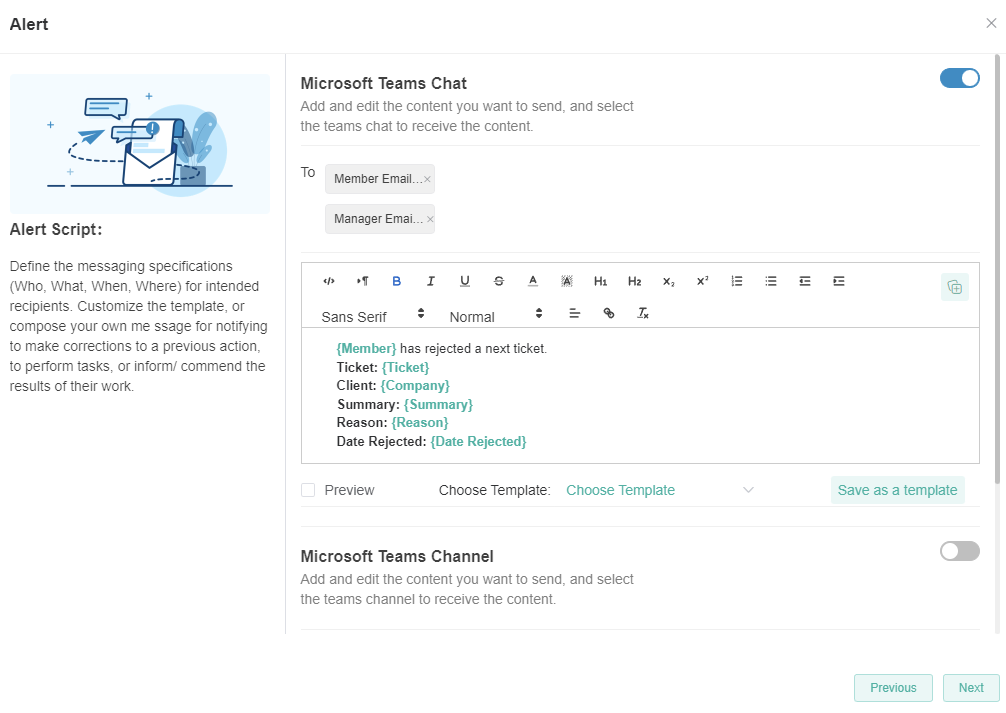
Task: Open the insert variable icon in editor
Action: (x=954, y=287)
